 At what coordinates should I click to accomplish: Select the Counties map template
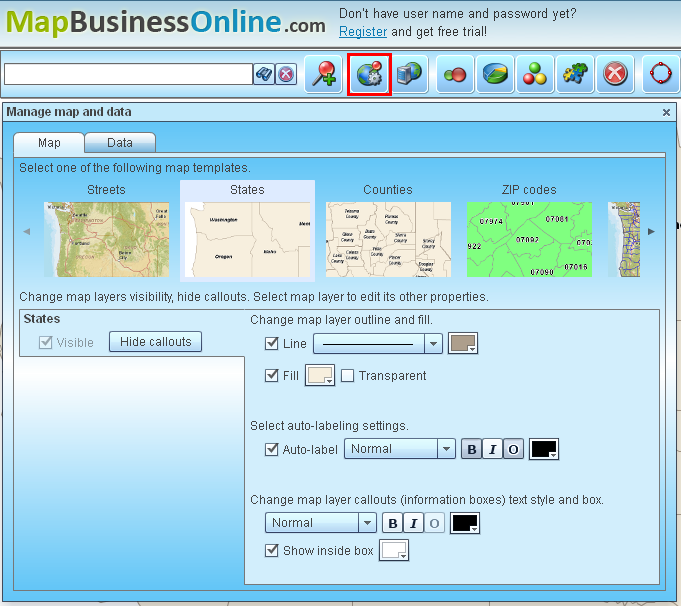pyautogui.click(x=388, y=232)
